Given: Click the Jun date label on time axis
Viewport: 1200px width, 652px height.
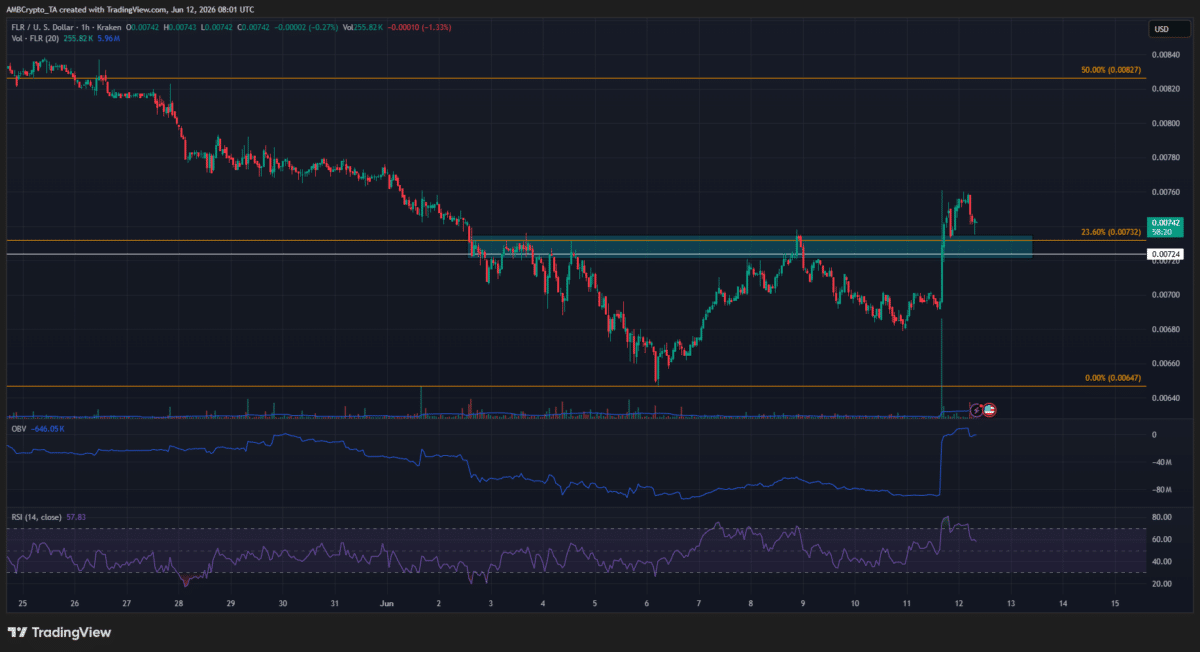Looking at the screenshot, I should [387, 604].
